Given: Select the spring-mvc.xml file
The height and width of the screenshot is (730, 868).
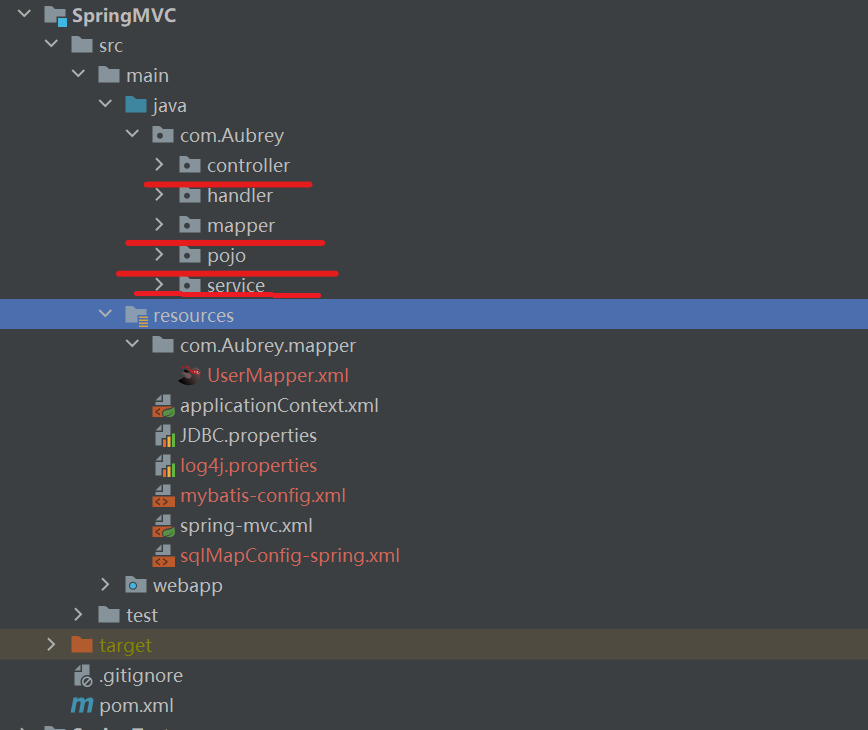Looking at the screenshot, I should [246, 525].
